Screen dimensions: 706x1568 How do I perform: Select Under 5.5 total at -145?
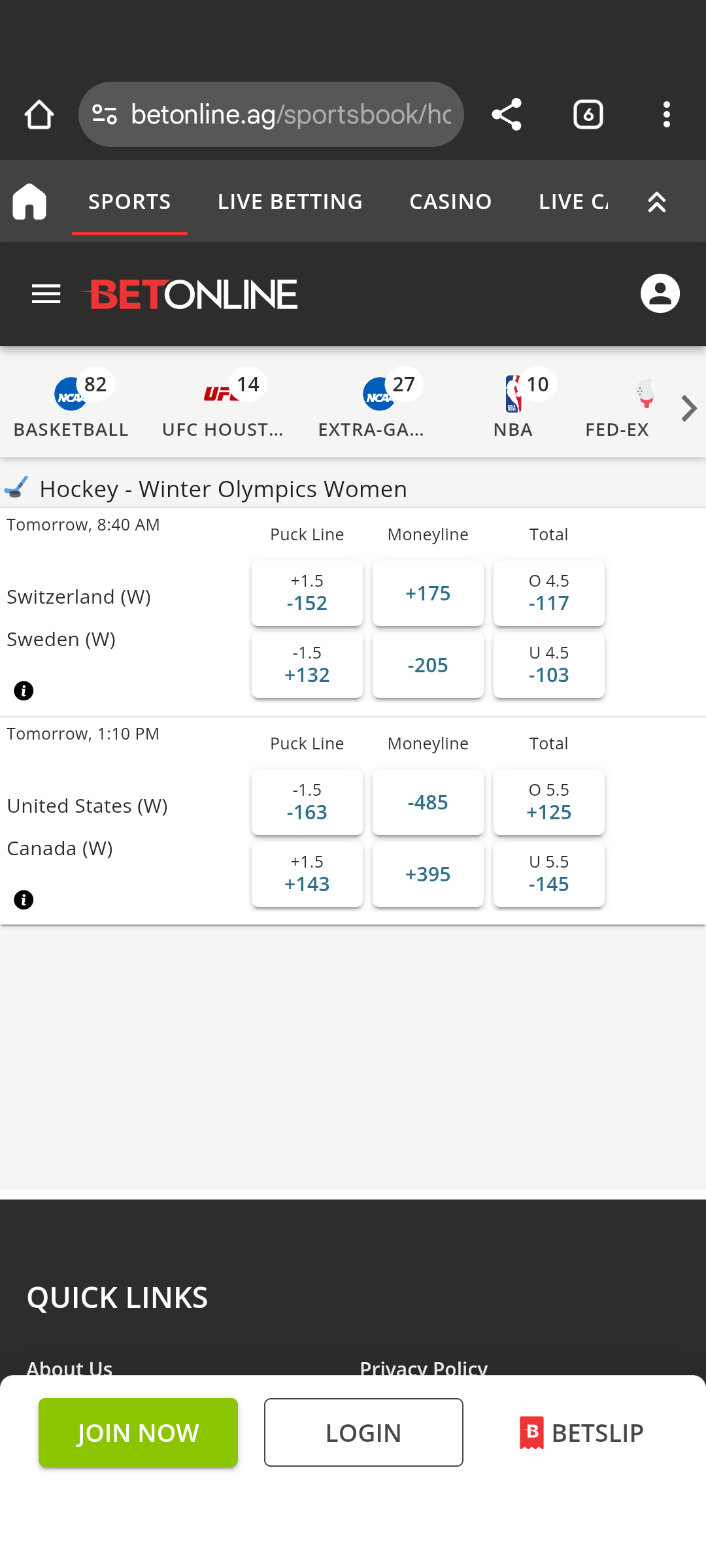[548, 874]
